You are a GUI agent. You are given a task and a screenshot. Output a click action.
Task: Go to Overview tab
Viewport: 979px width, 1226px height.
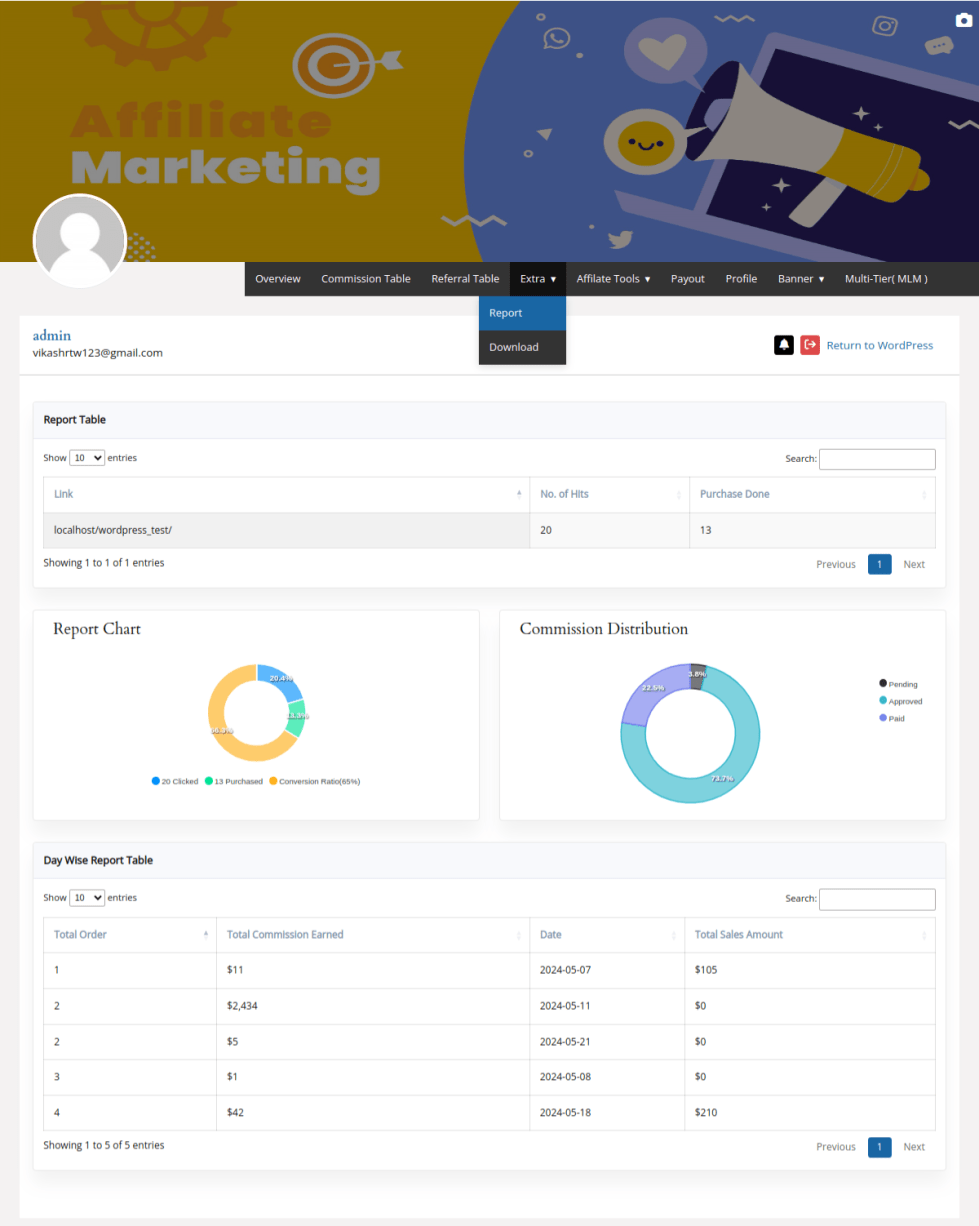point(278,279)
